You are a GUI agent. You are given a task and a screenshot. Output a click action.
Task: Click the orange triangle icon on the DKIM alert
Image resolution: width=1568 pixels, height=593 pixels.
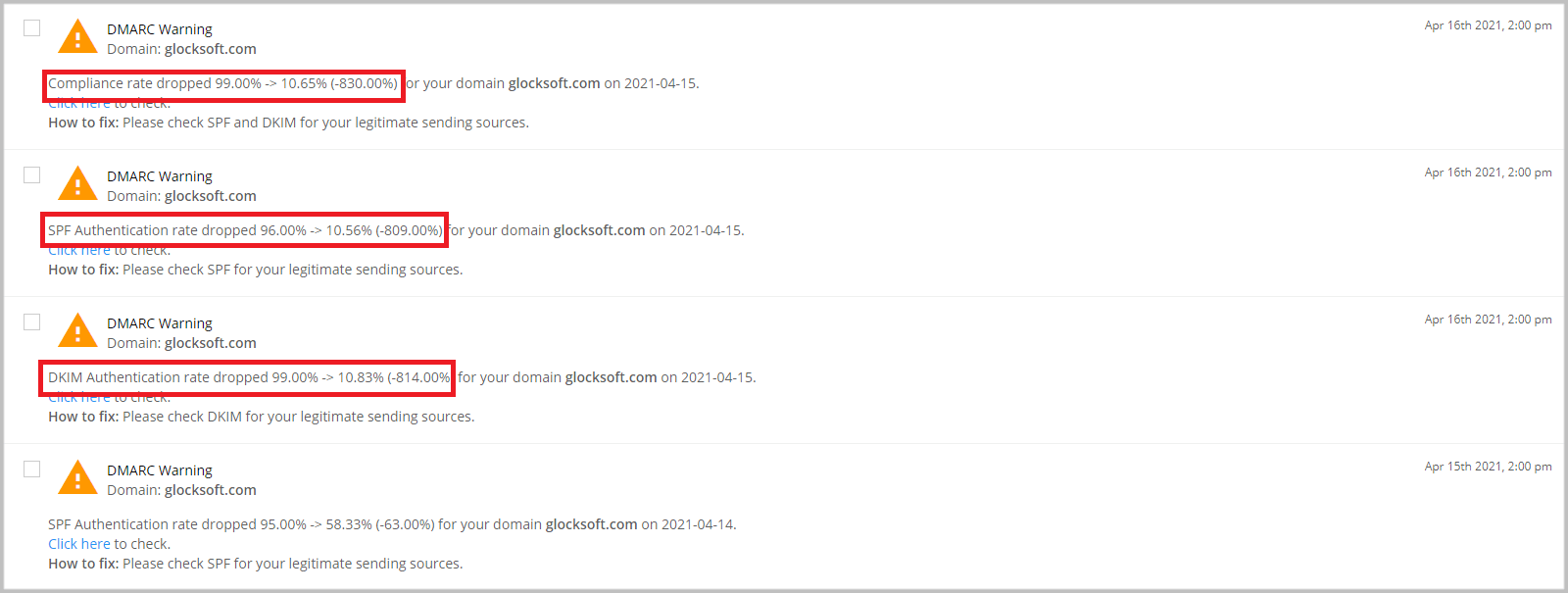(x=77, y=331)
